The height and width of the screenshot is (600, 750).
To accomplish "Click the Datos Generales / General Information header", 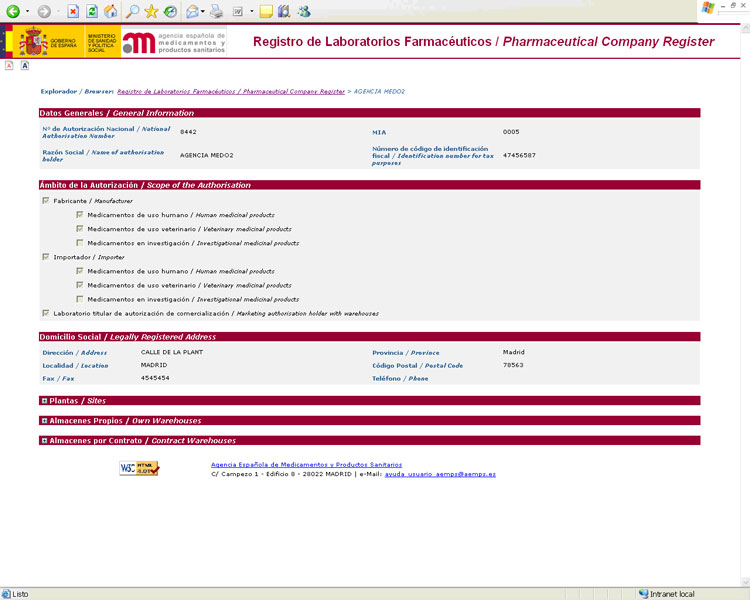I will coord(369,113).
